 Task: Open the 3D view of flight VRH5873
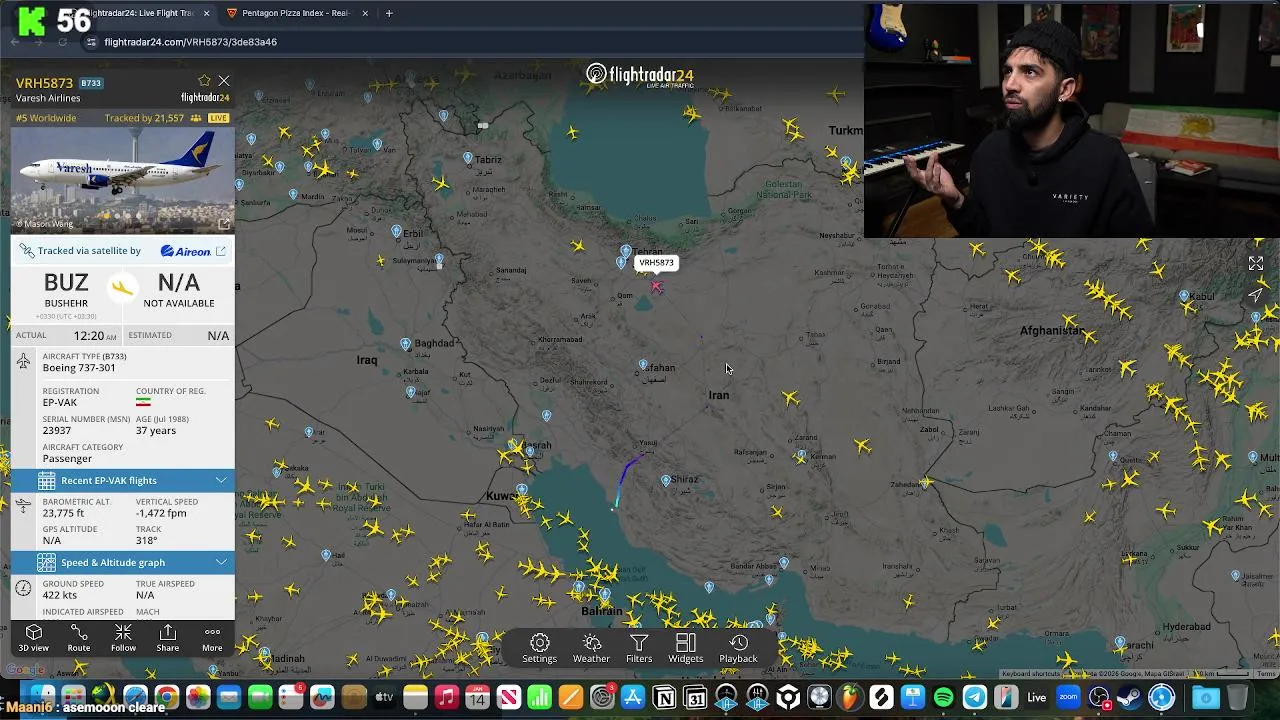(33, 638)
